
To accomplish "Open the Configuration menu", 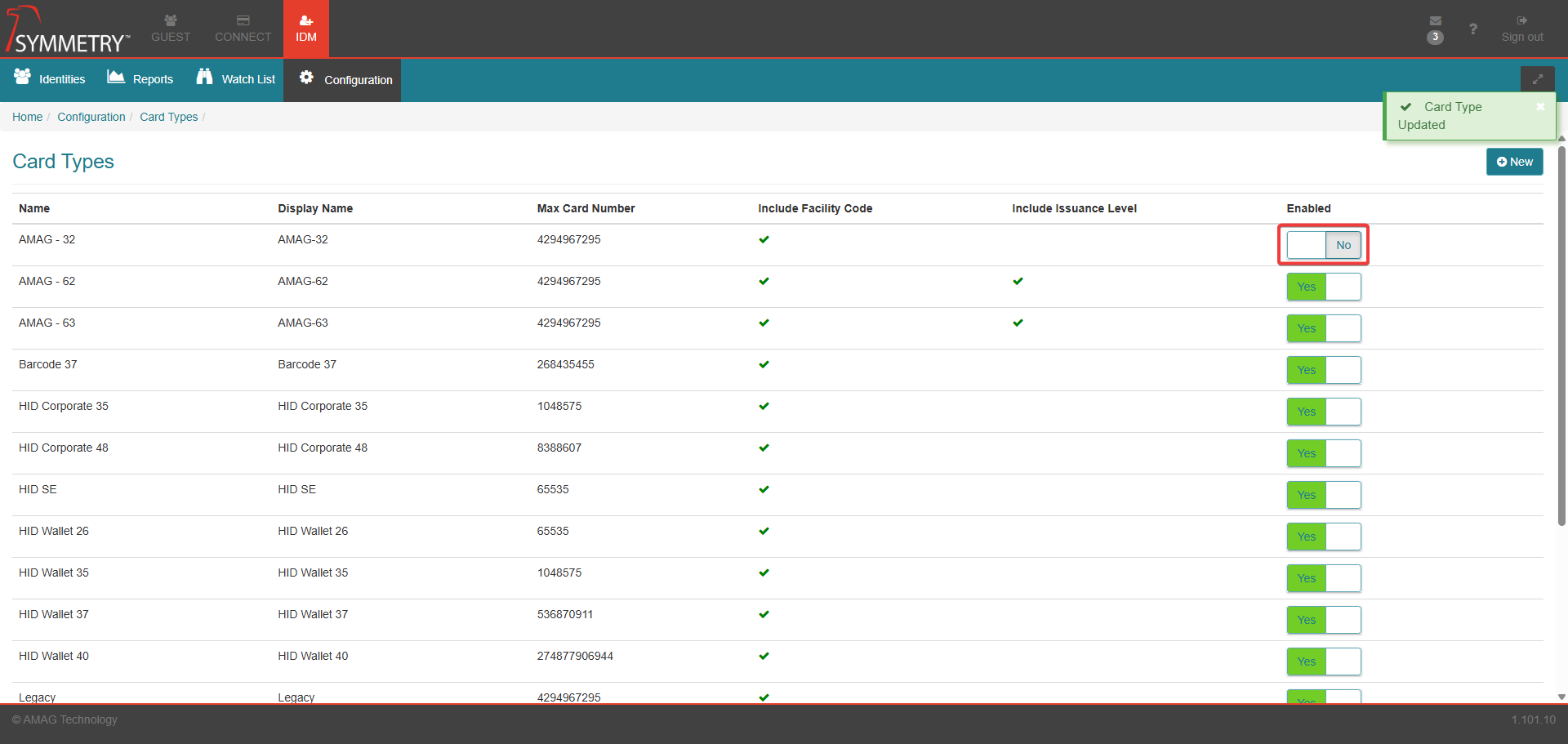I will click(345, 79).
